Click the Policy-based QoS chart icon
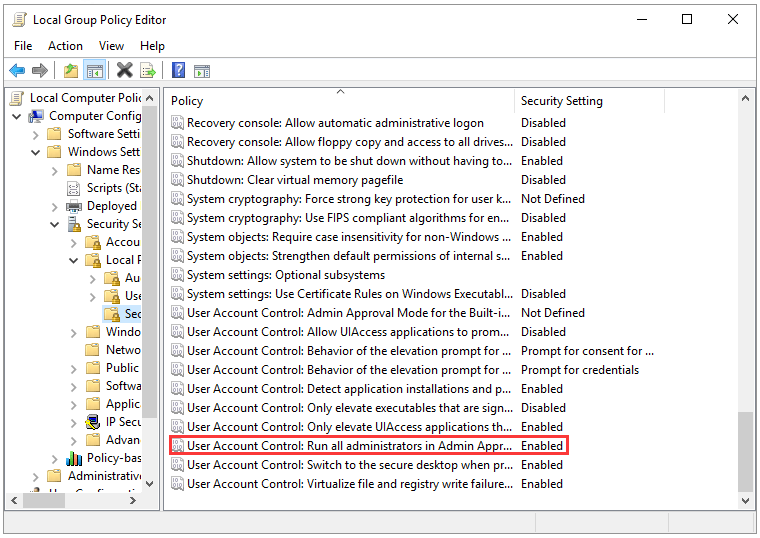 [74, 458]
